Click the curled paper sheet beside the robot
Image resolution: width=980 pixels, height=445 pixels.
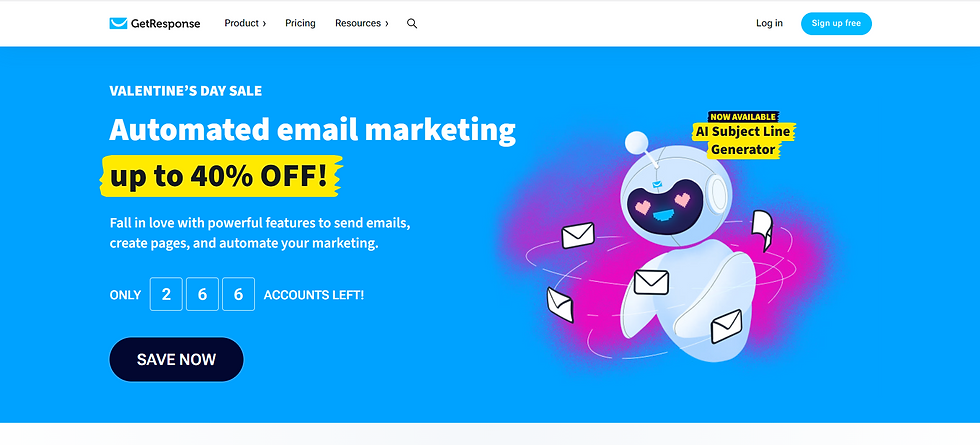(762, 230)
